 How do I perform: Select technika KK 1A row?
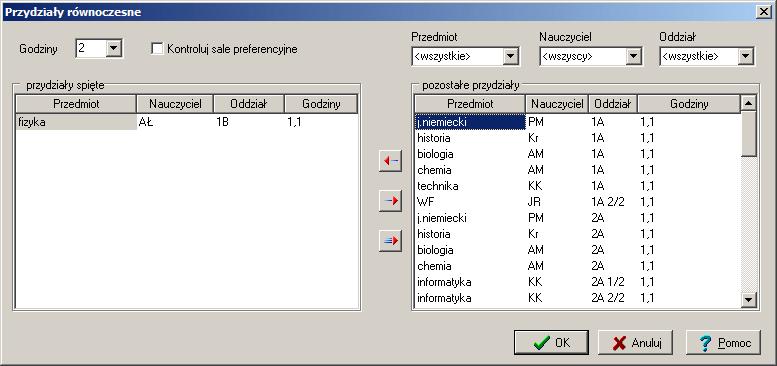click(x=577, y=186)
